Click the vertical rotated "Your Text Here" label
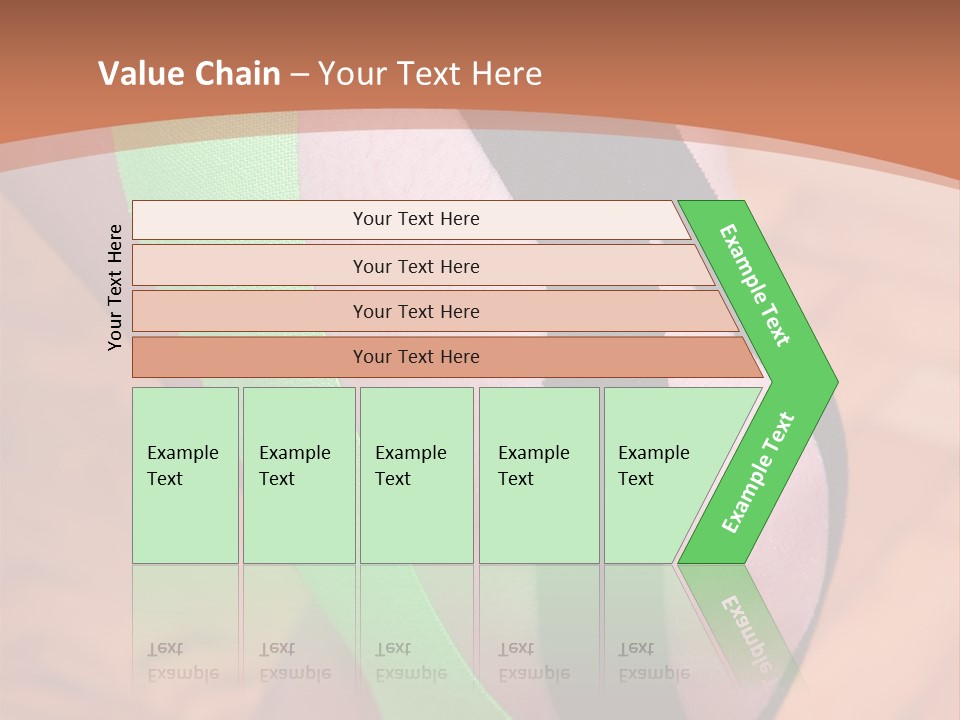This screenshot has height=720, width=960. click(x=115, y=287)
